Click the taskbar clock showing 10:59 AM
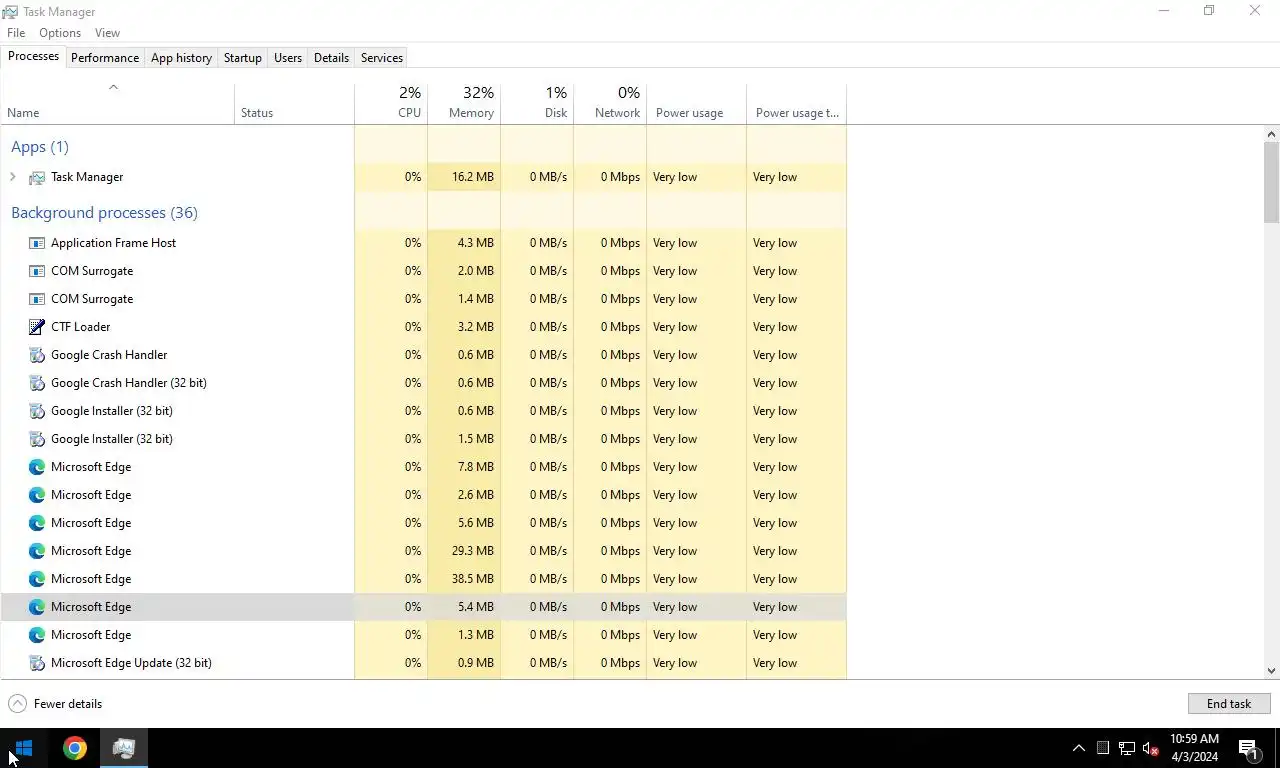 tap(1194, 748)
